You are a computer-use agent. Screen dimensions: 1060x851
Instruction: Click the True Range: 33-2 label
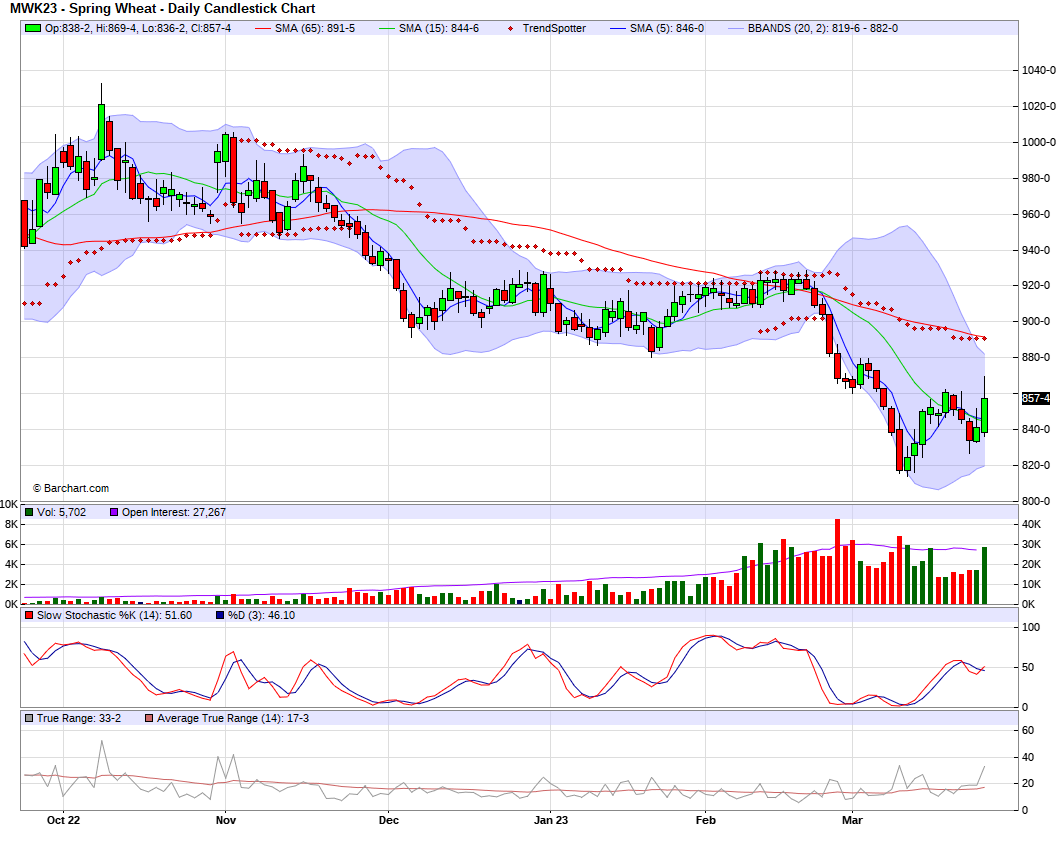pyautogui.click(x=79, y=718)
